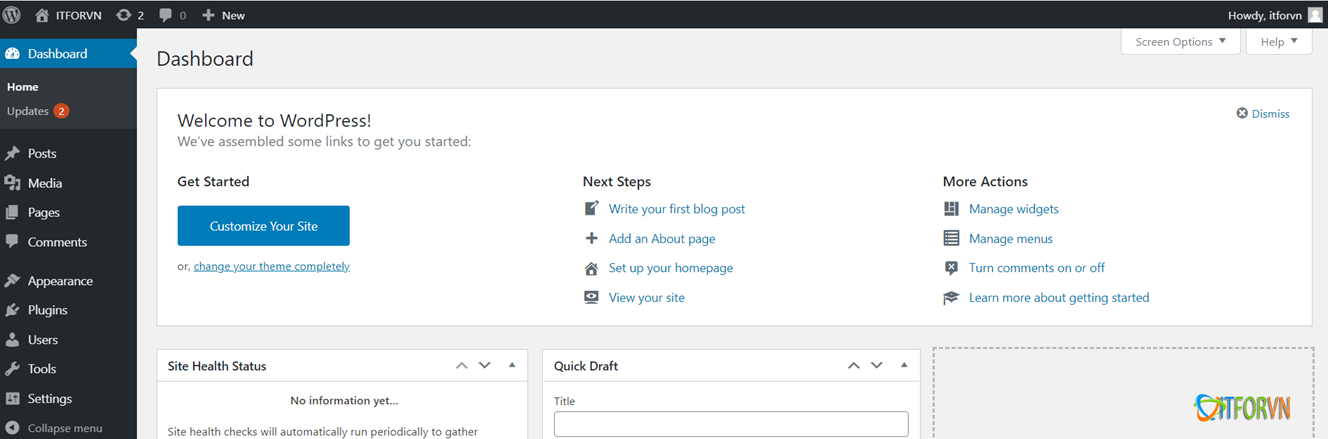Move Quick Draft panel down with chevron
Image resolution: width=1328 pixels, height=439 pixels.
pyautogui.click(x=877, y=366)
